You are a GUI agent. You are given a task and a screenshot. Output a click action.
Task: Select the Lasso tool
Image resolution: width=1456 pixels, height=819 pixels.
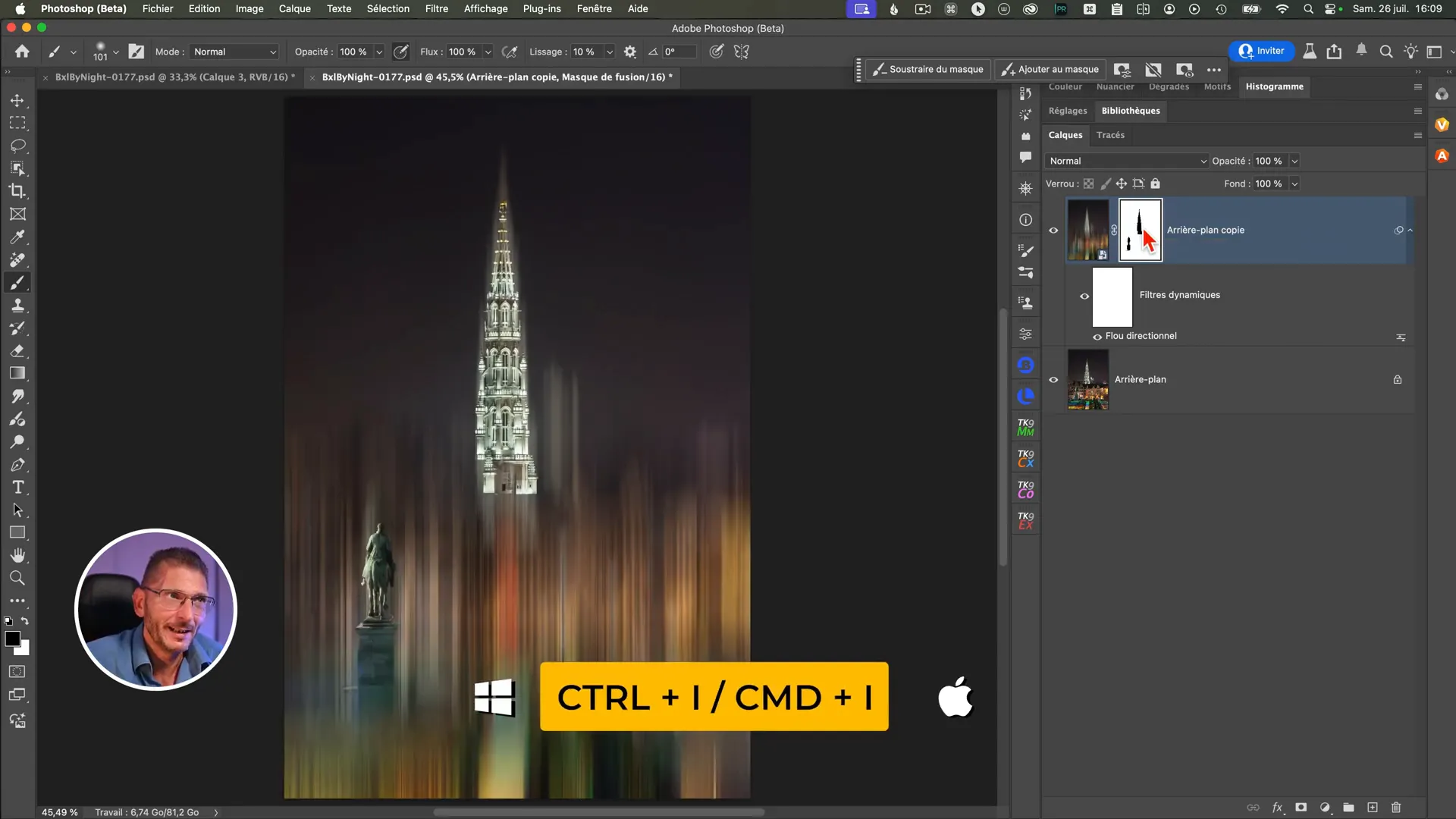17,146
